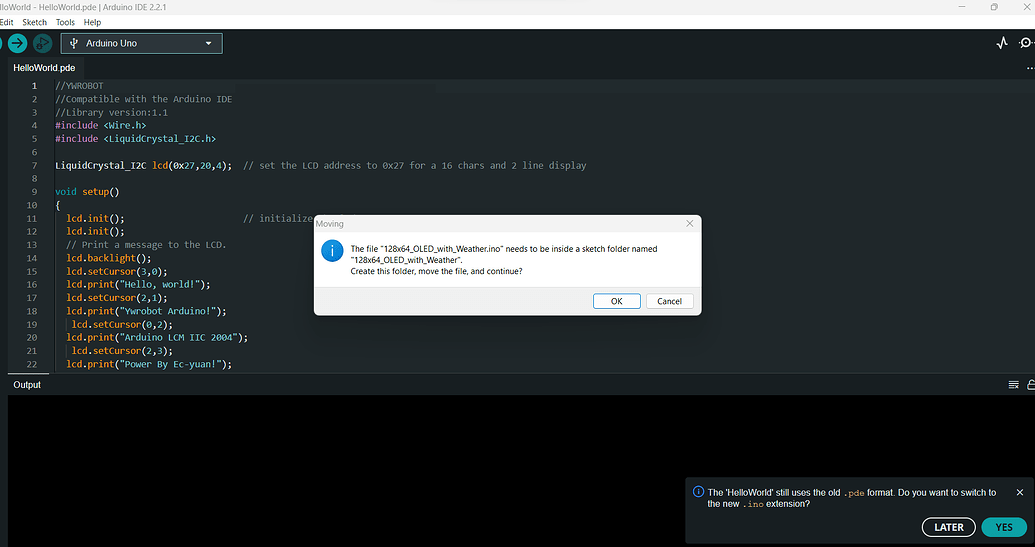
Task: Click the Upload arrow button
Action: click(18, 44)
